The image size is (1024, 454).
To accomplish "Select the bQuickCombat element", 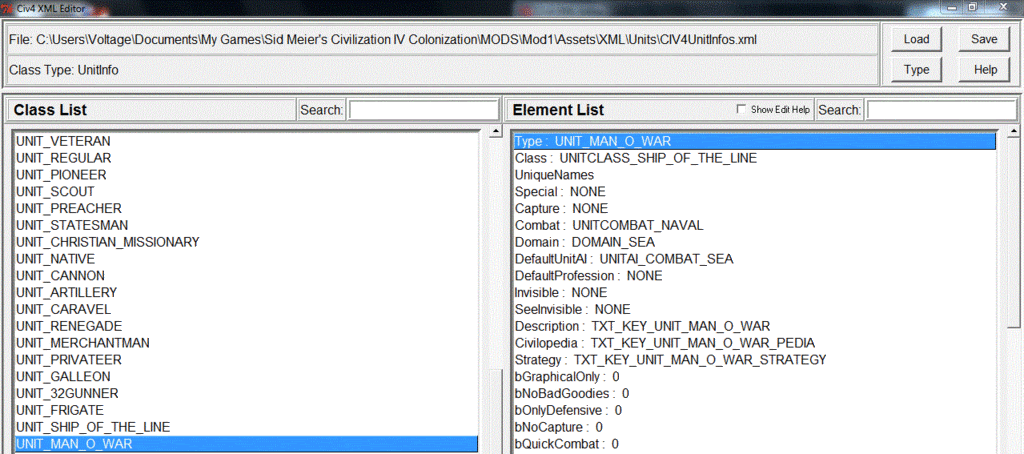I will [754, 444].
